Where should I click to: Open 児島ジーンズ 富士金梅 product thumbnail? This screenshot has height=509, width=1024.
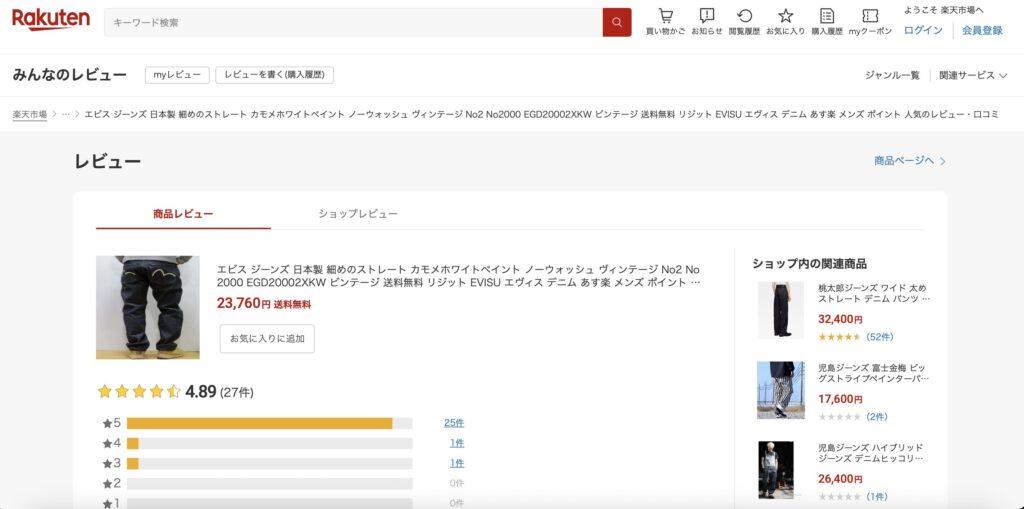click(780, 390)
